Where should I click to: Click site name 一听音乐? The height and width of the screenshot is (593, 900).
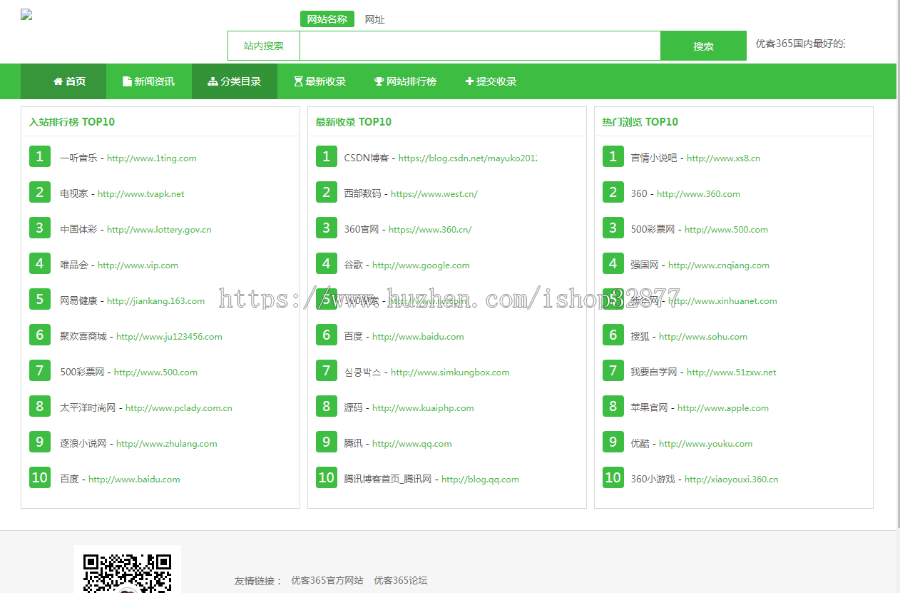[79, 158]
